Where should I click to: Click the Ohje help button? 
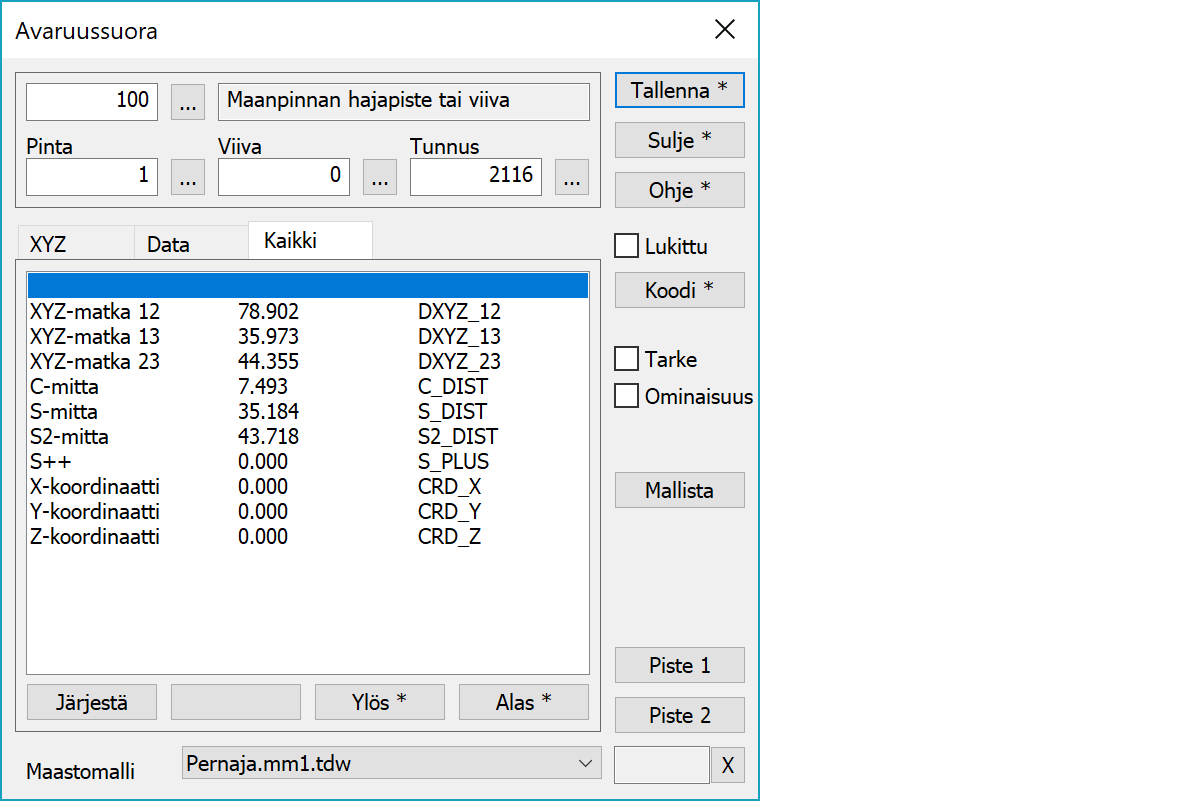coord(679,190)
